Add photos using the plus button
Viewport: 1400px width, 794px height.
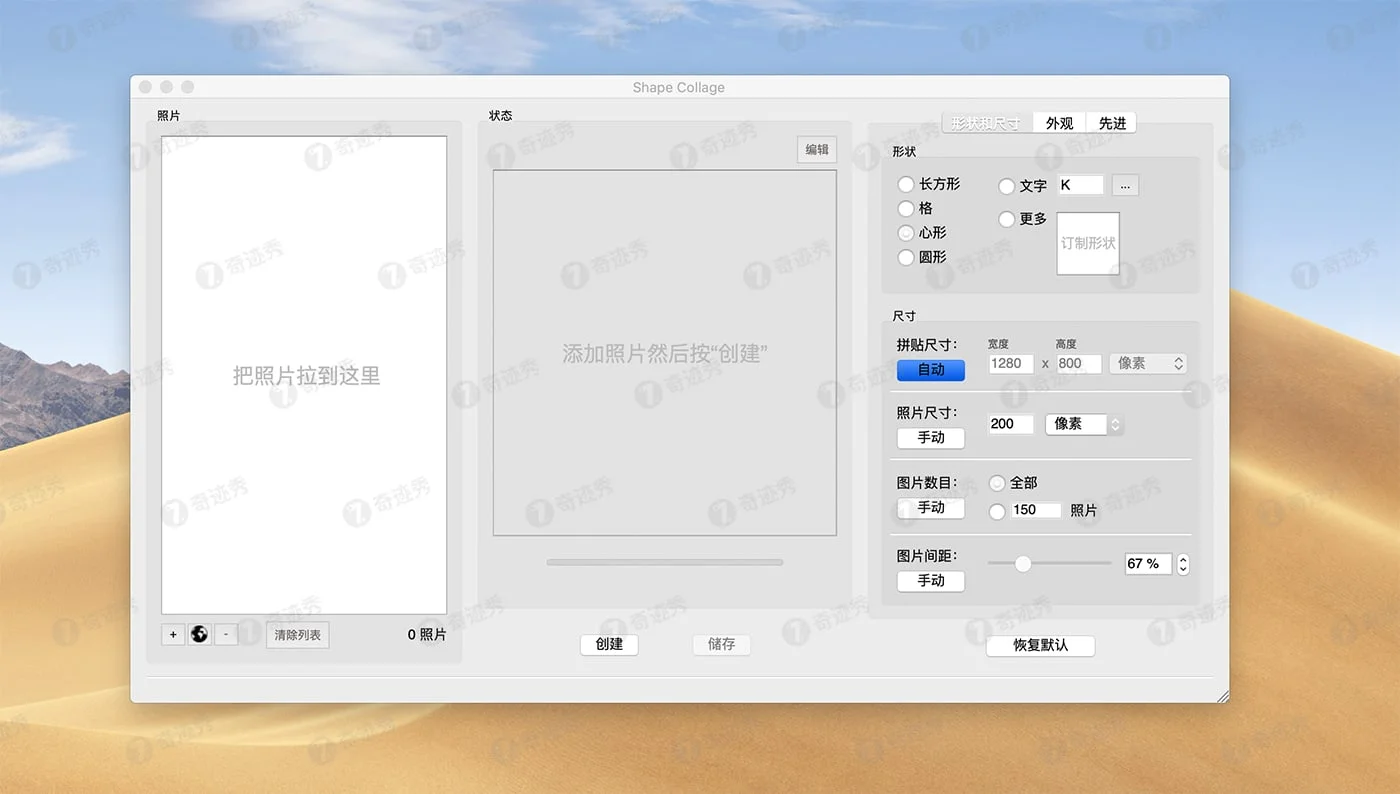pos(172,634)
